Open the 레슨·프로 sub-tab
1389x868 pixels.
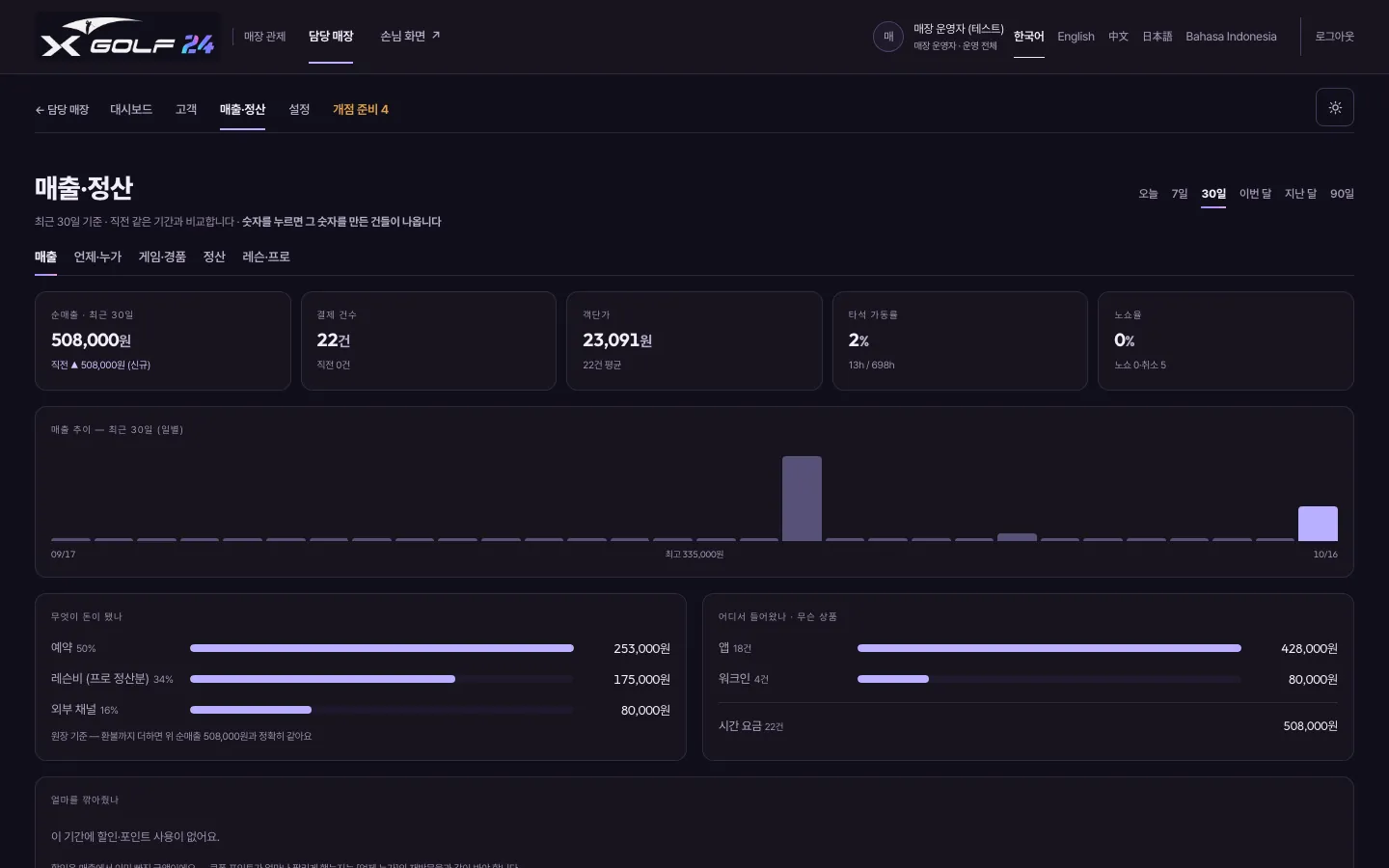266,257
